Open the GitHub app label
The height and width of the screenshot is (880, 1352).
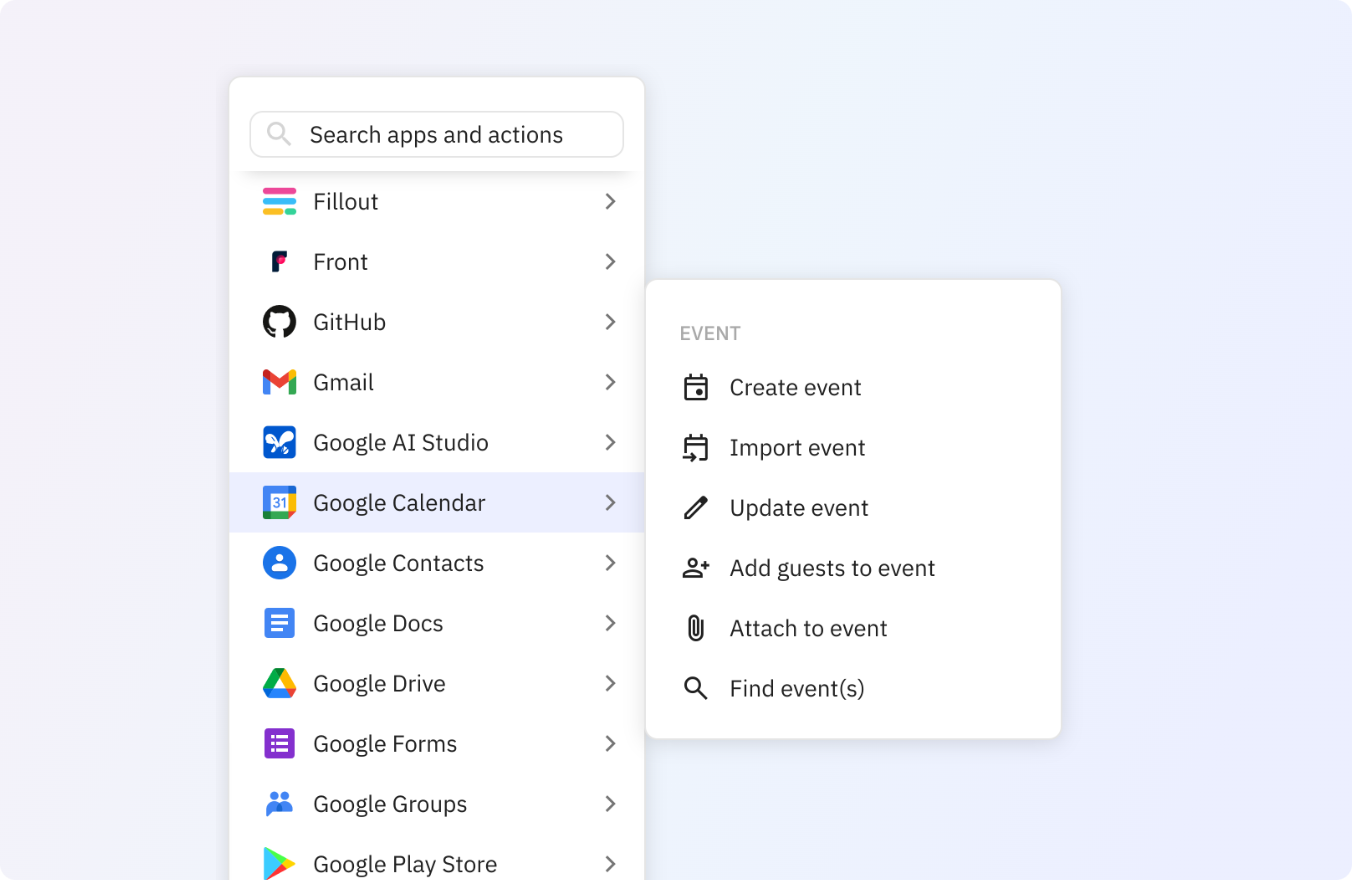click(350, 322)
